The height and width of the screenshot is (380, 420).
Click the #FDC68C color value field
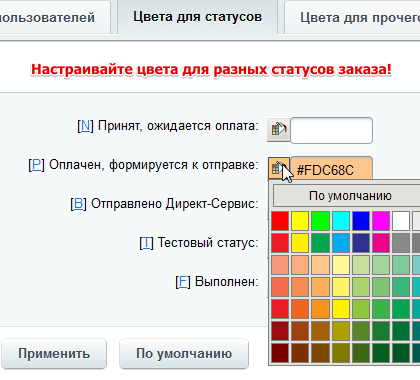pyautogui.click(x=331, y=168)
